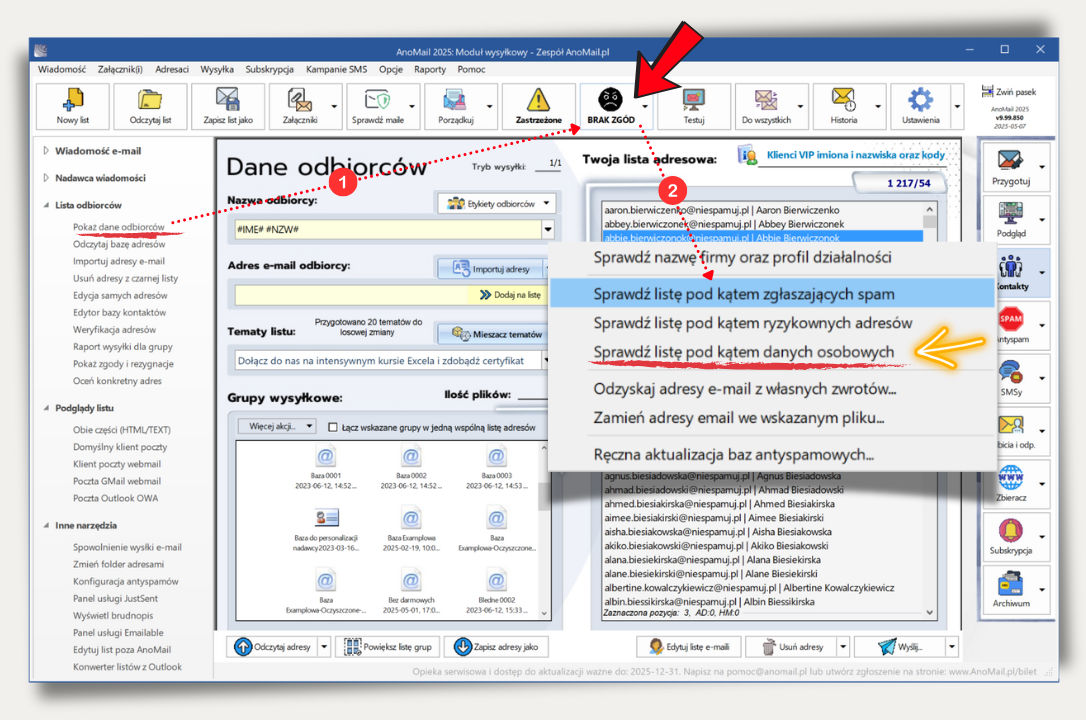Image resolution: width=1086 pixels, height=720 pixels.
Task: Open the dropdown arrow beside Załączniki
Action: [x=335, y=107]
